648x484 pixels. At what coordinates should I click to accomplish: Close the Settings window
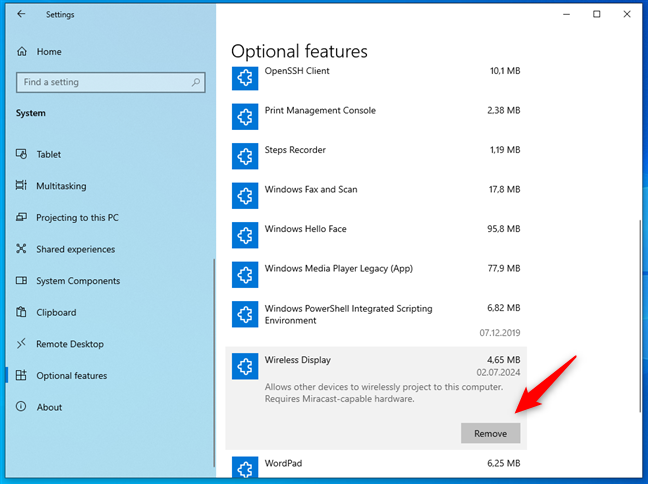click(627, 14)
